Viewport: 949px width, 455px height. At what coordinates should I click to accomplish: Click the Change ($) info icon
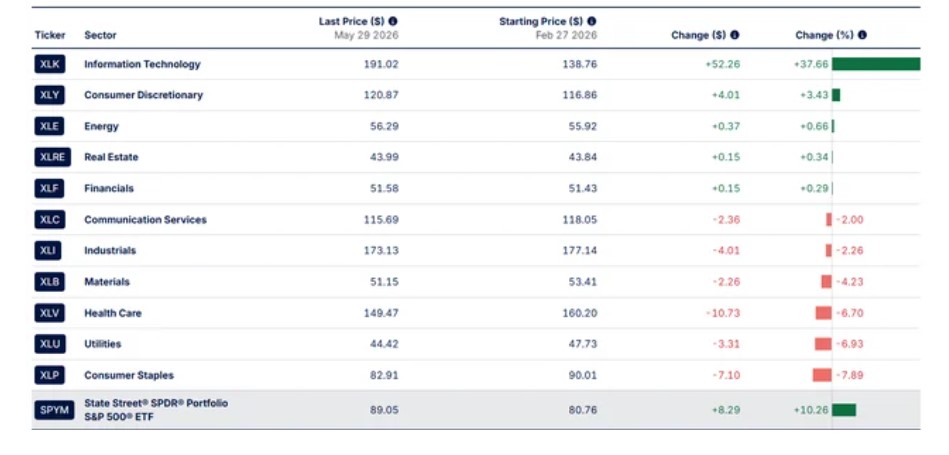734,35
